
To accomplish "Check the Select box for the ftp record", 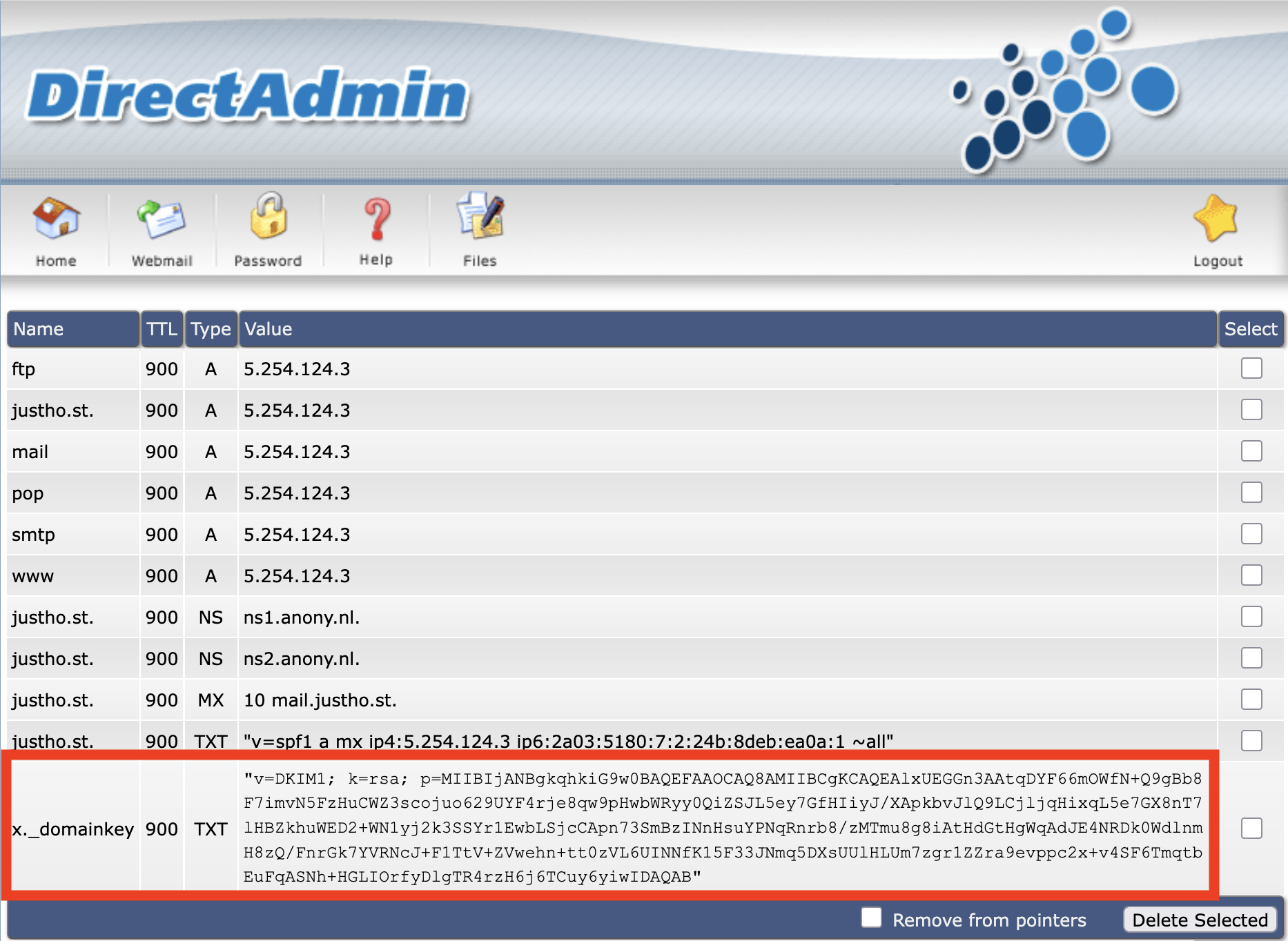I will pos(1250,368).
